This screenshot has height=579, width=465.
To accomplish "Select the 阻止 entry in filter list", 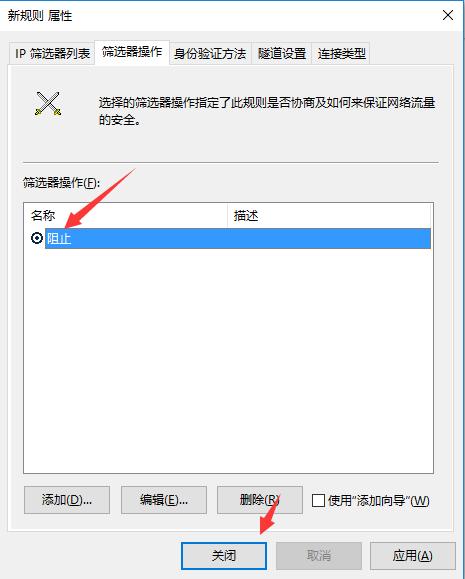I will (x=238, y=239).
